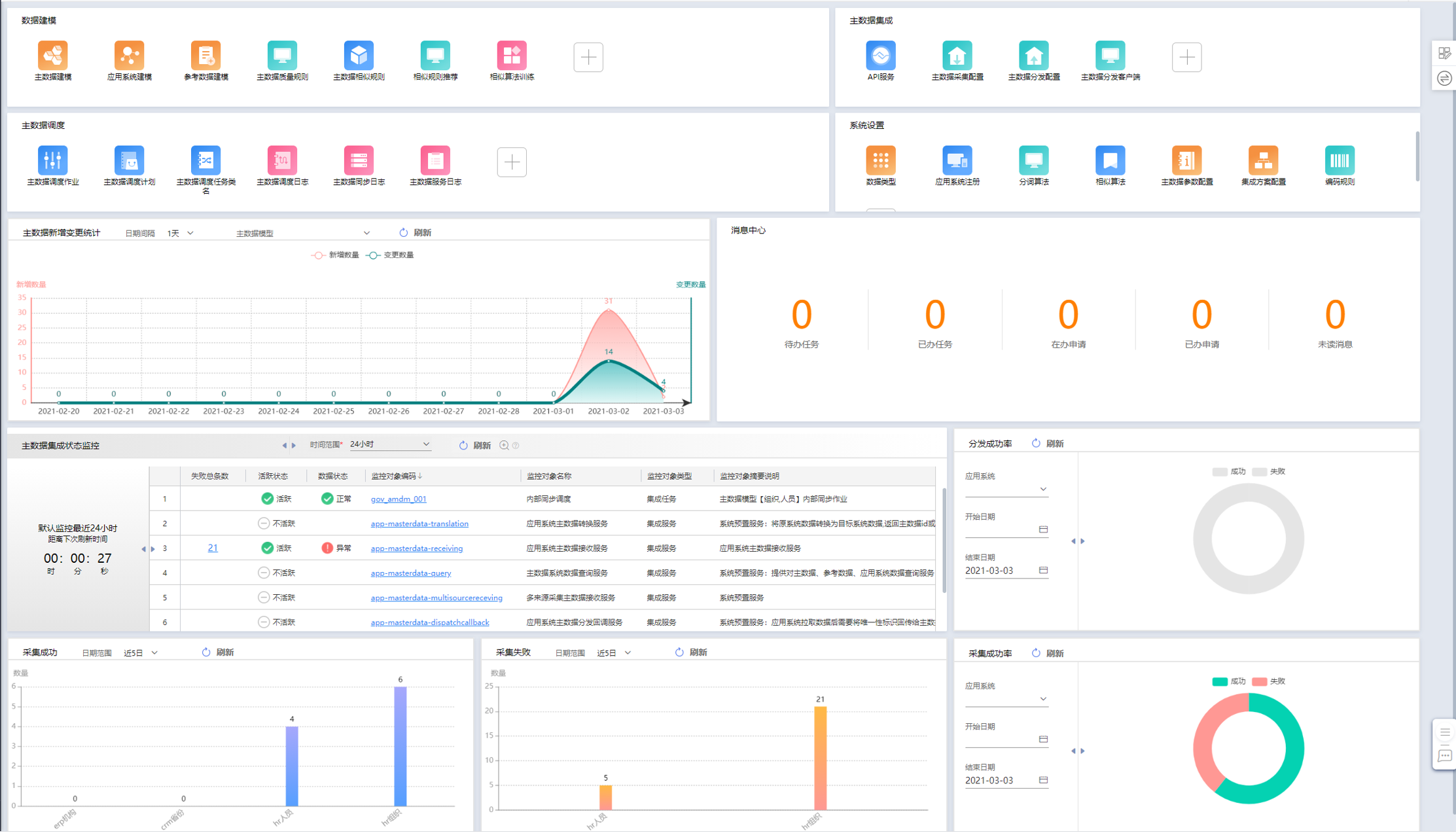Expand 应用系统 dropdown in 分发成功率
The image size is (1456, 839).
[1006, 490]
